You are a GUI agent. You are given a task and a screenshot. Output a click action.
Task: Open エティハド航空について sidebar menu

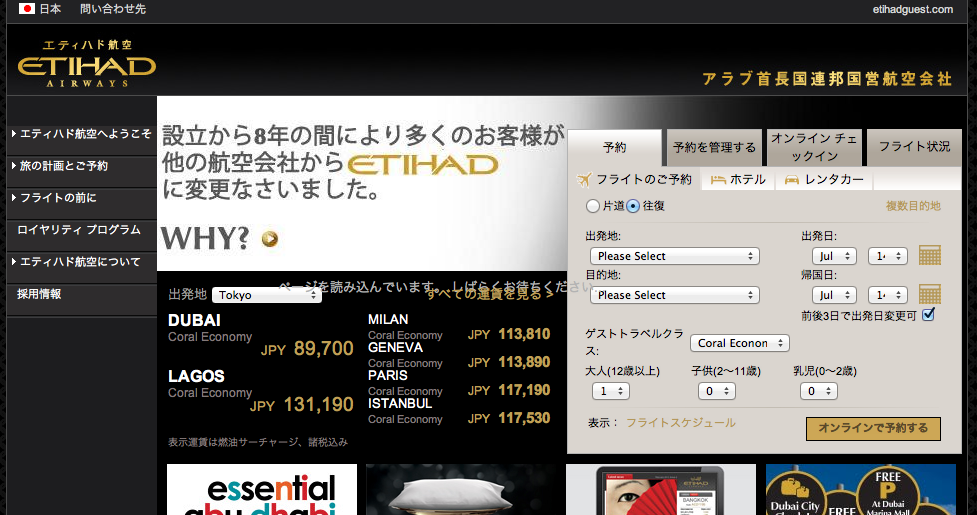point(82,262)
